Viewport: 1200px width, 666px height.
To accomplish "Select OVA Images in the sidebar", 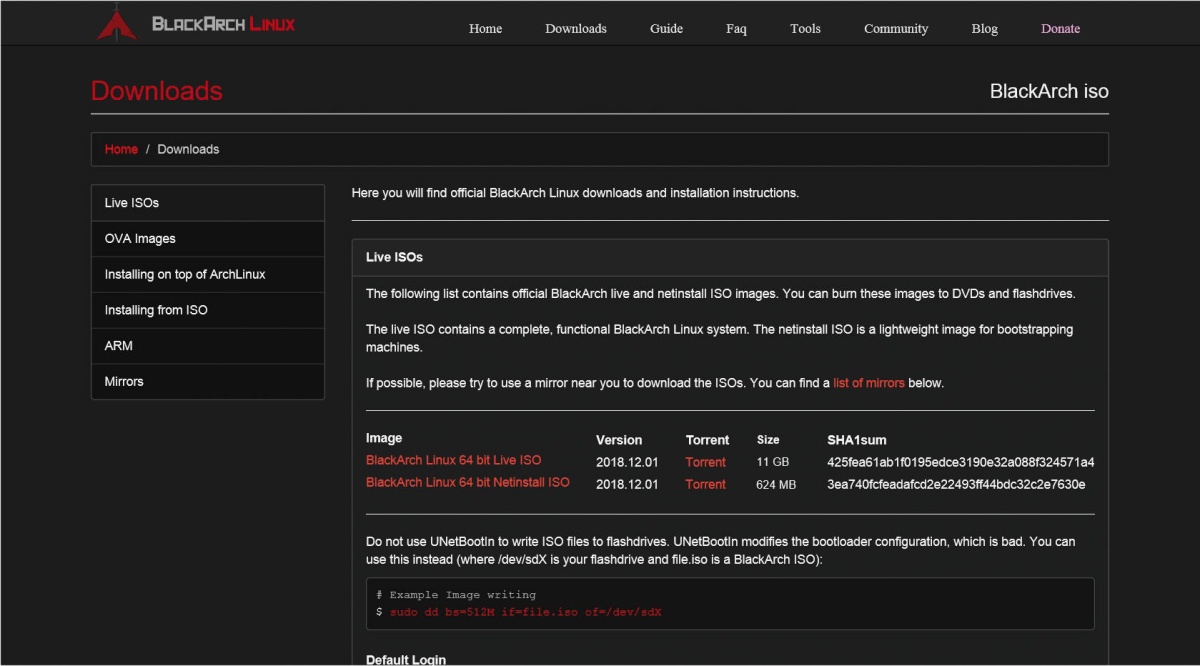I will tap(208, 239).
